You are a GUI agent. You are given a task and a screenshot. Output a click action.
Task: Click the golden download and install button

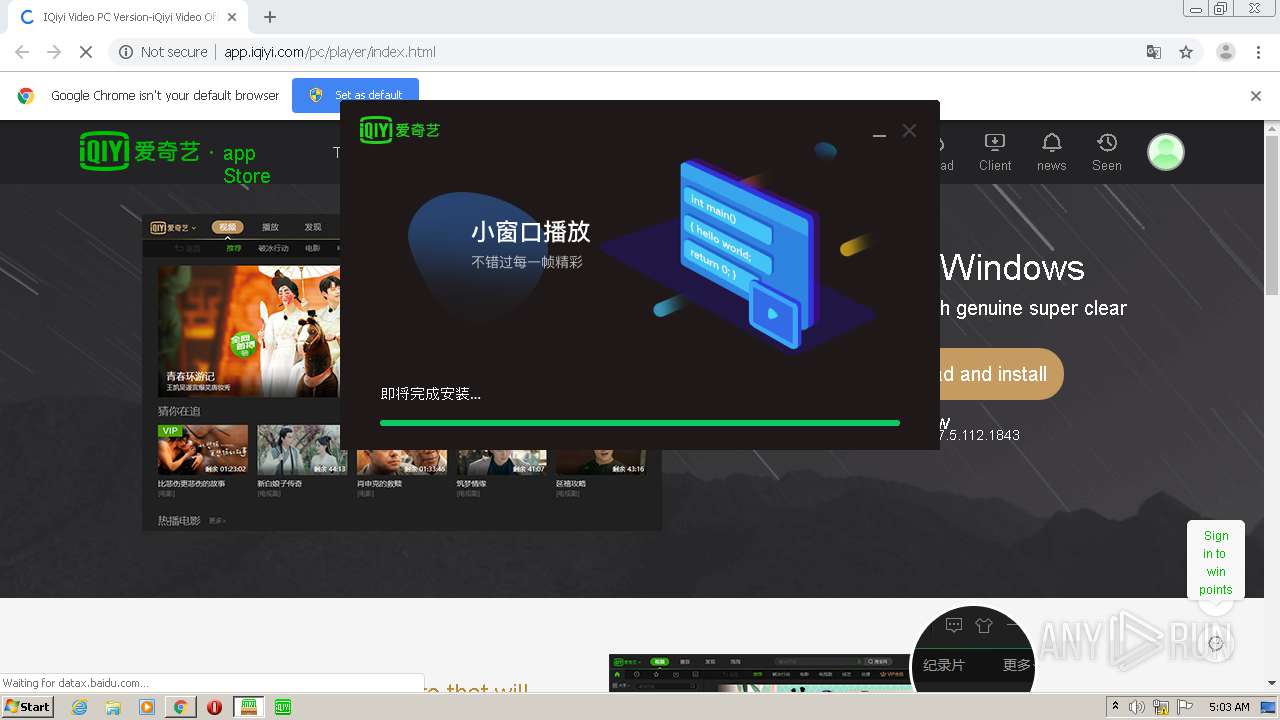pyautogui.click(x=1000, y=374)
